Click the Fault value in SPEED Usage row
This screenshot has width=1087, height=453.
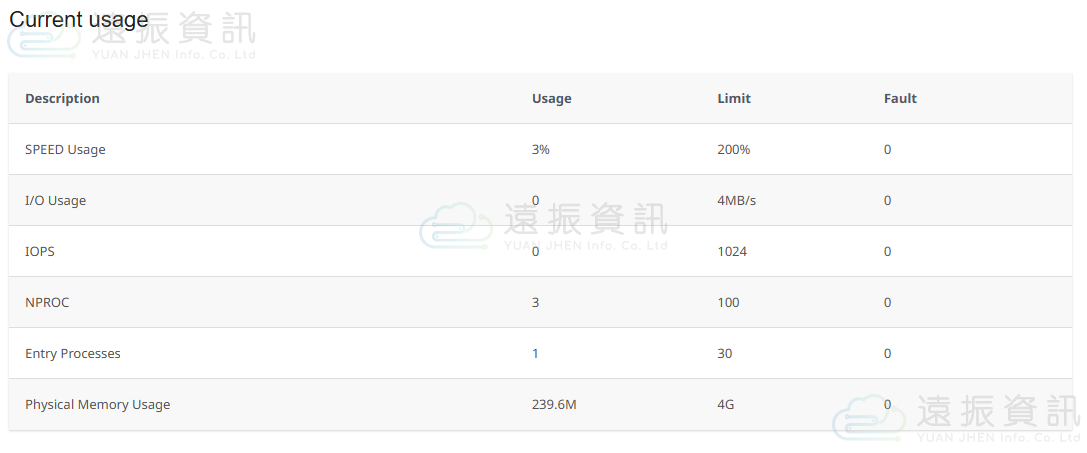(x=887, y=149)
